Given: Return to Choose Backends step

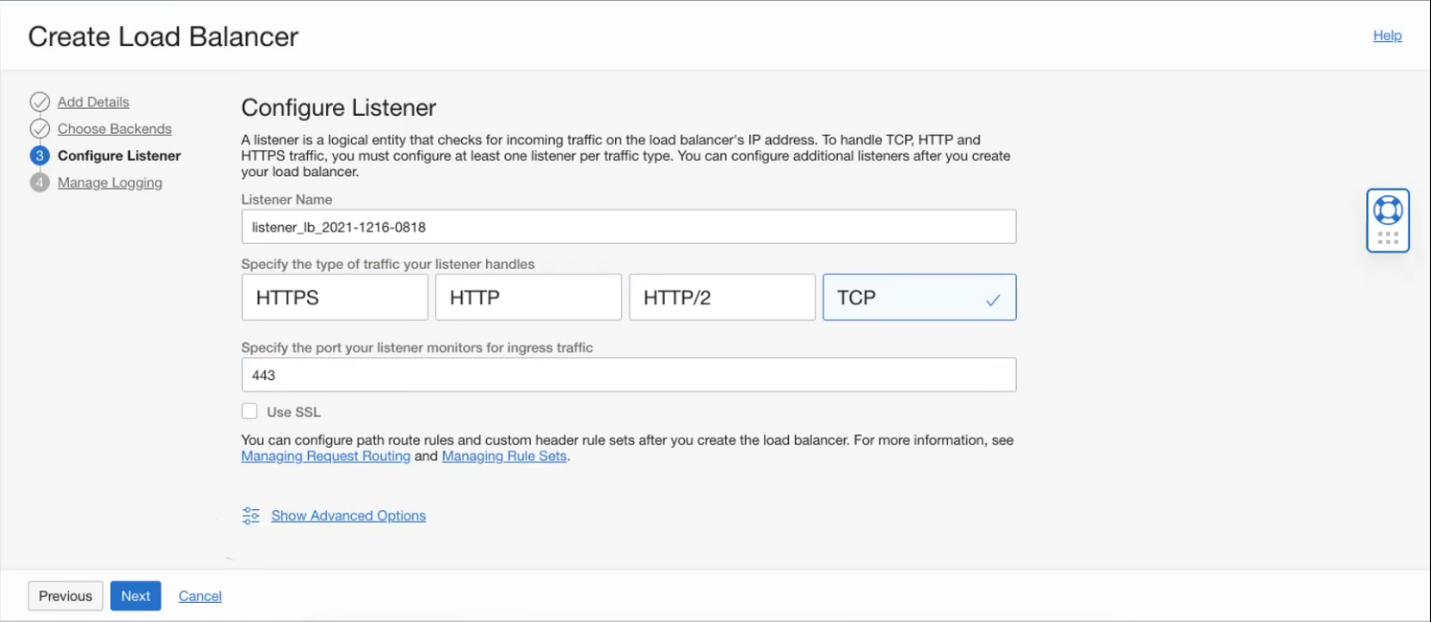Looking at the screenshot, I should [x=114, y=129].
